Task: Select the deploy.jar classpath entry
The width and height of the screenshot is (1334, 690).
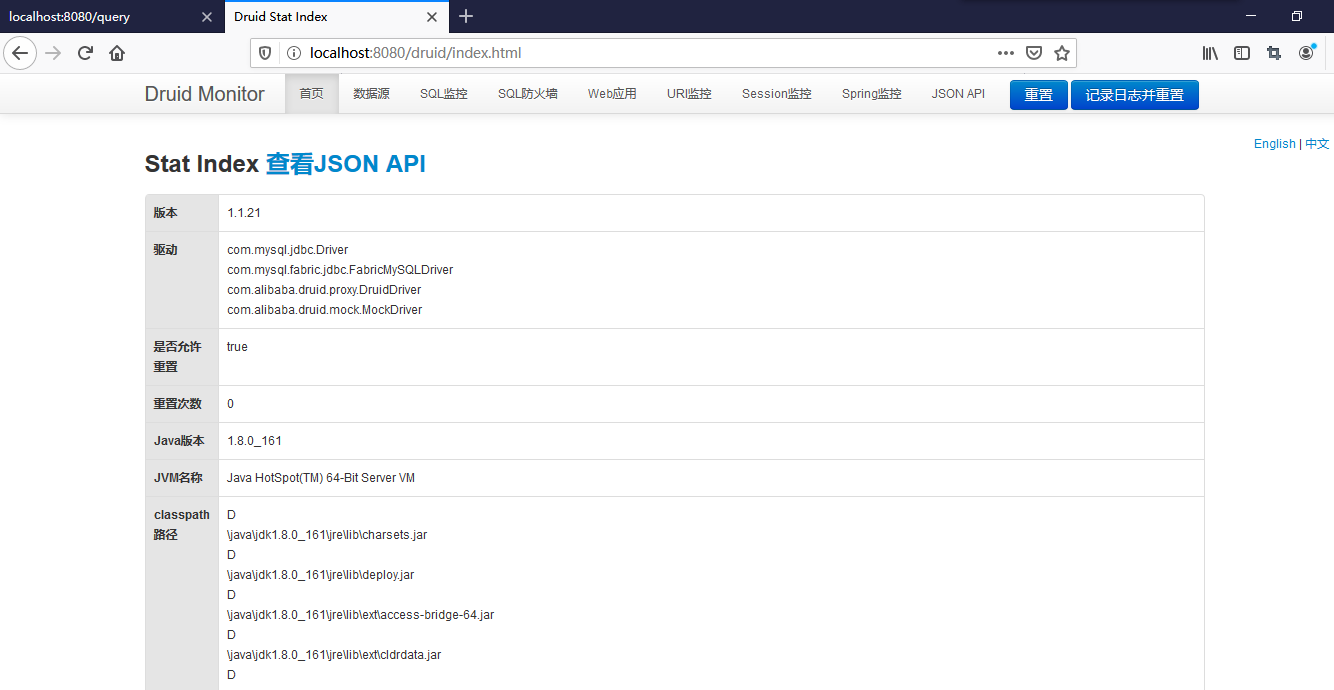Action: tap(320, 575)
